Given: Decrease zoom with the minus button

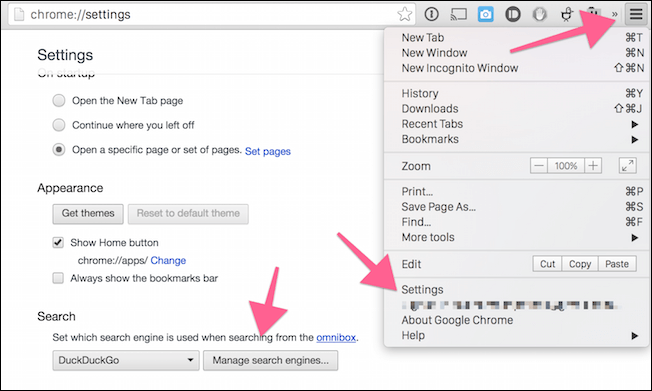Looking at the screenshot, I should pyautogui.click(x=539, y=166).
